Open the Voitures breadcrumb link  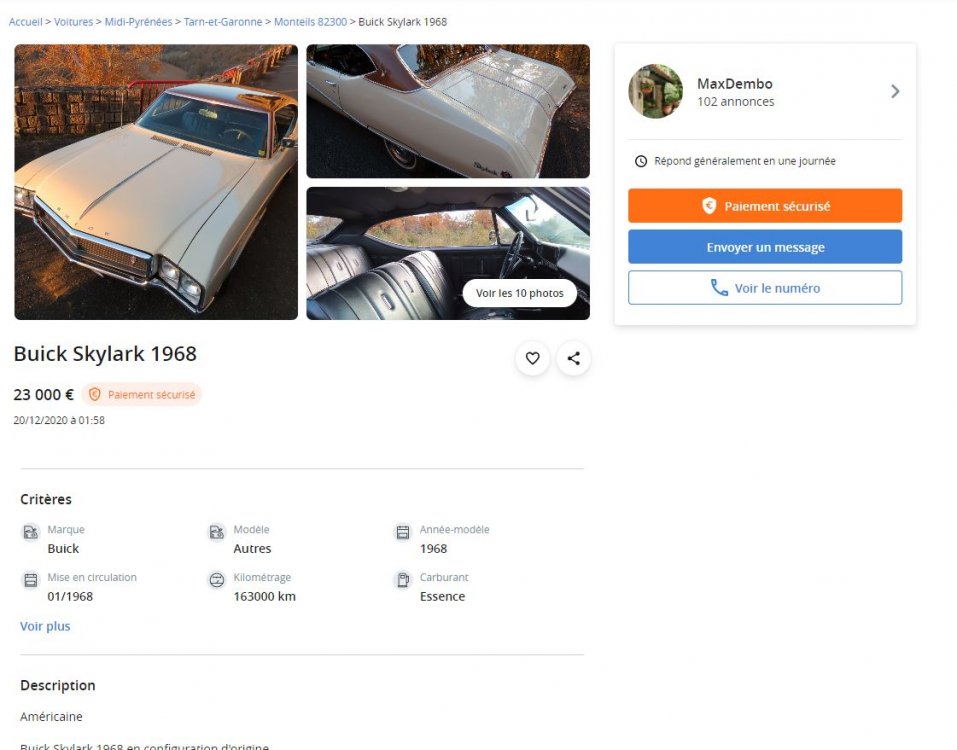tap(73, 22)
